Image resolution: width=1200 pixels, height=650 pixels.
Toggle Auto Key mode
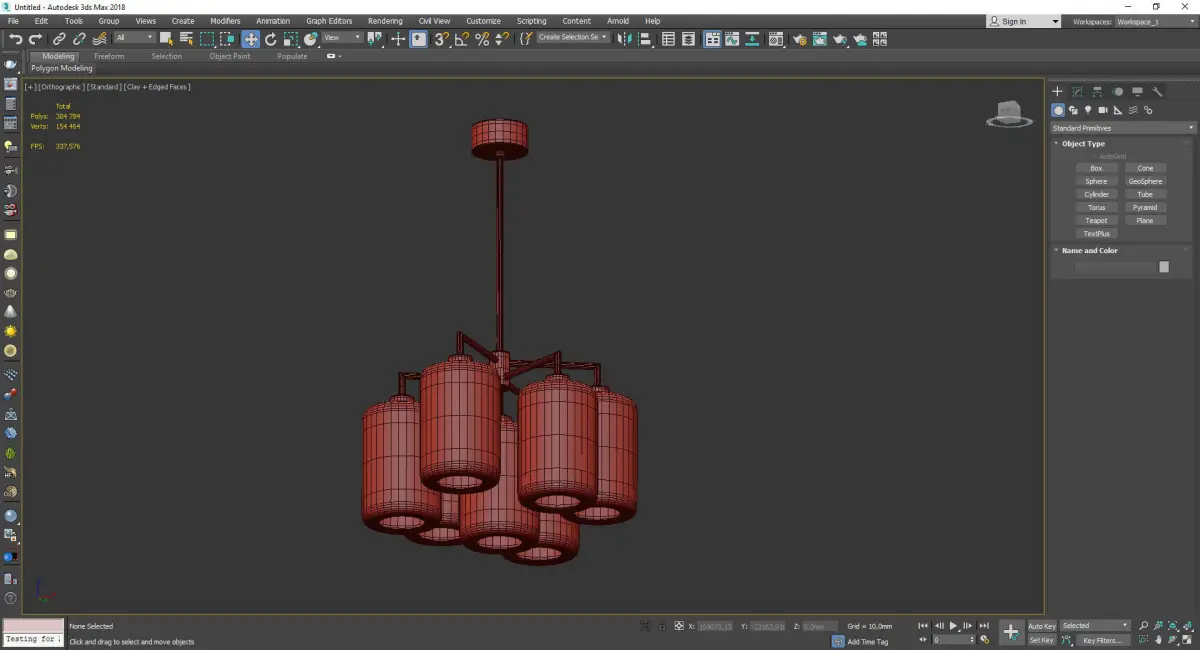pos(1041,626)
